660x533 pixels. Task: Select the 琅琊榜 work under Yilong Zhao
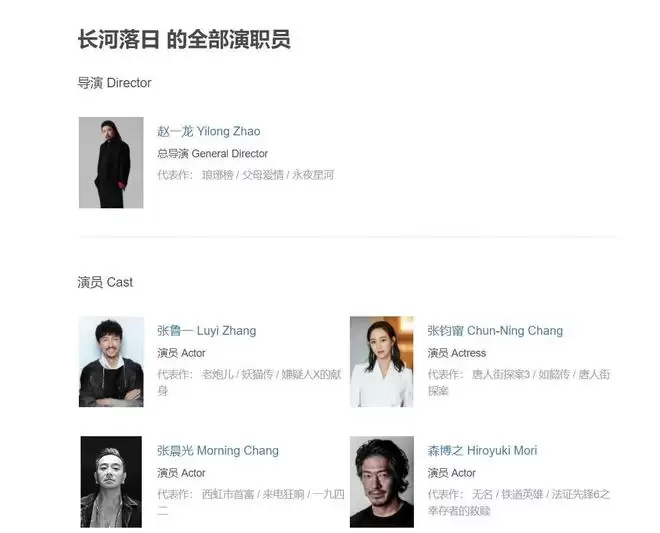[218, 175]
